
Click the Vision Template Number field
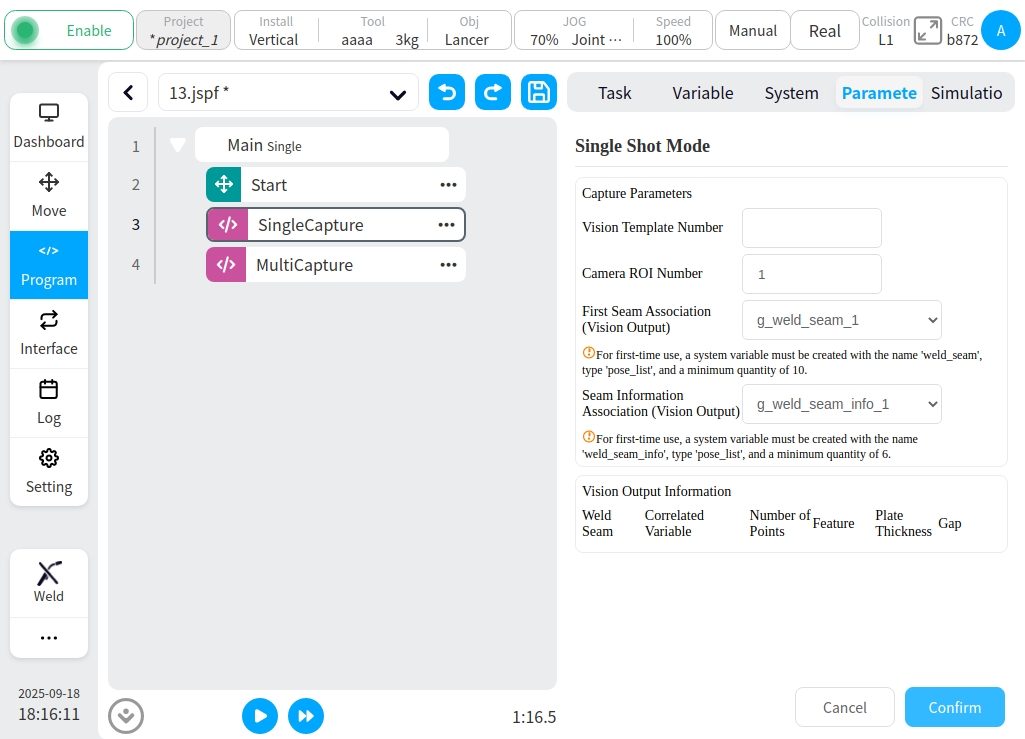click(811, 228)
